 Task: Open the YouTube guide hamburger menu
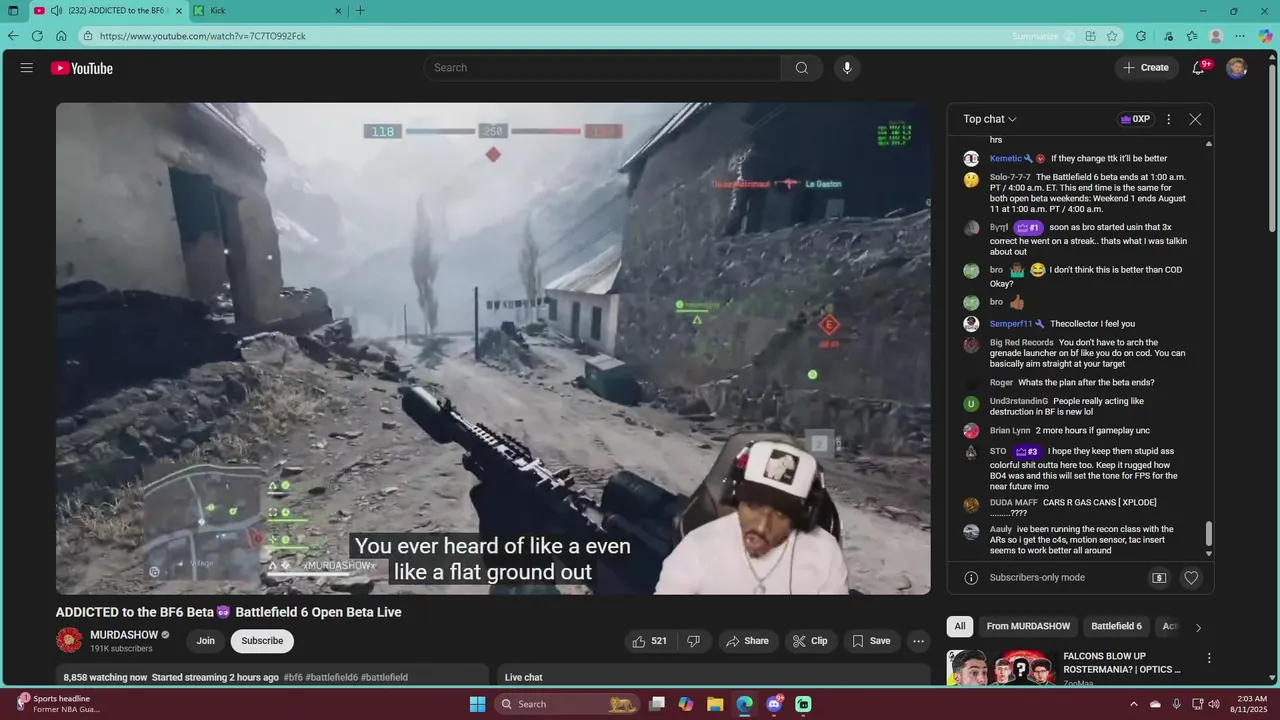(x=27, y=68)
